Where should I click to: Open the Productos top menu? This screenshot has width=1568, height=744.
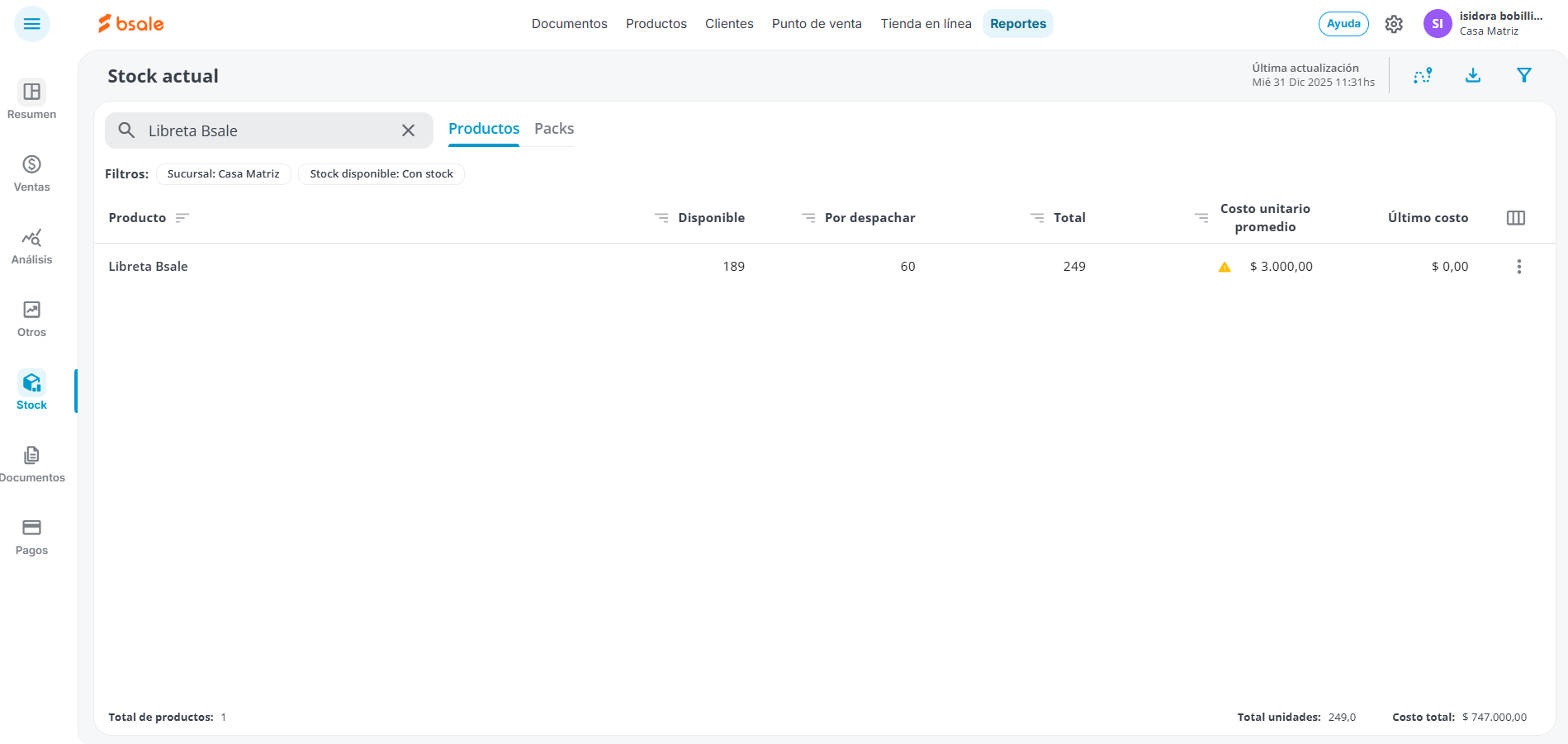click(x=656, y=24)
